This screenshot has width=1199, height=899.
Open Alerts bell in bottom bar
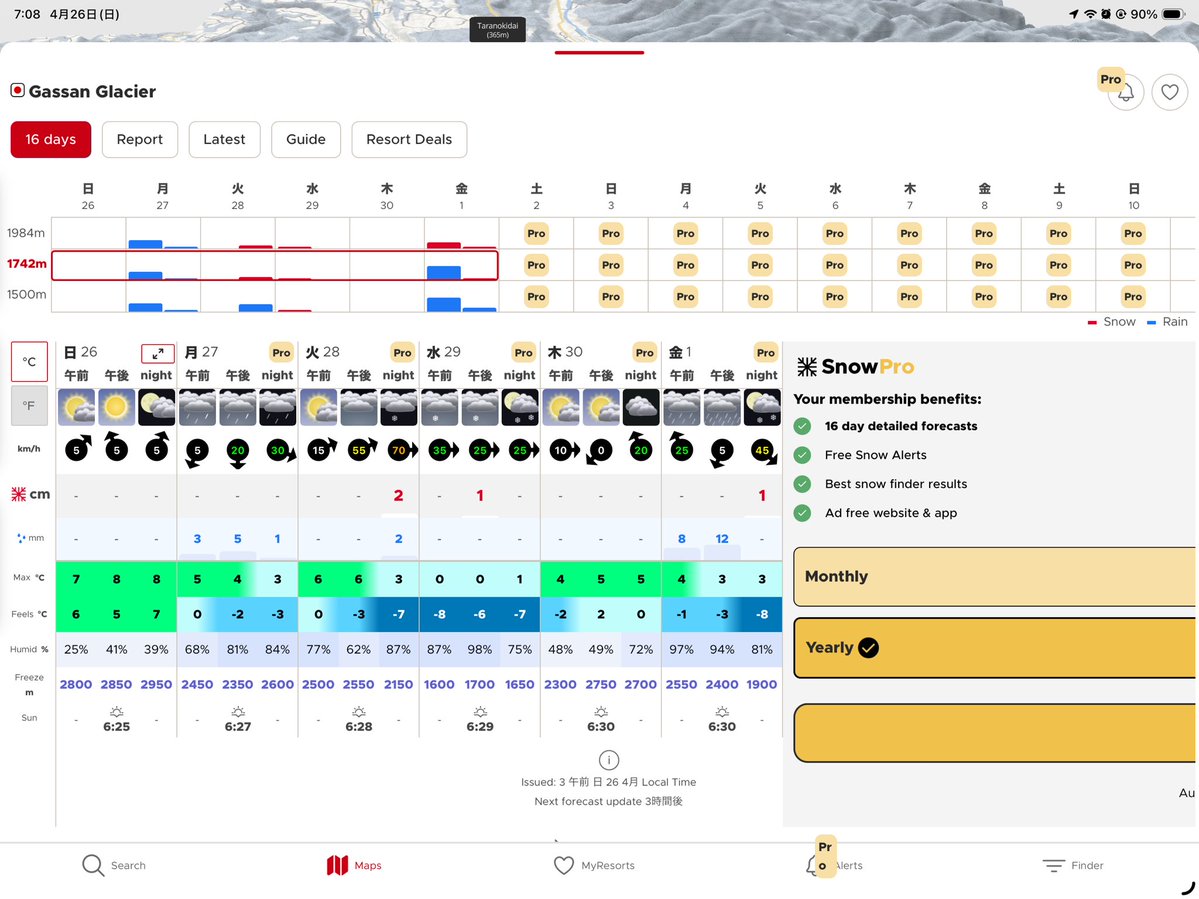tap(833, 865)
